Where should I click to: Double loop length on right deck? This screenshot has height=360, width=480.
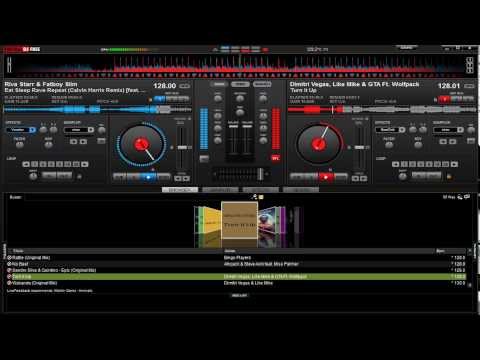[454, 164]
